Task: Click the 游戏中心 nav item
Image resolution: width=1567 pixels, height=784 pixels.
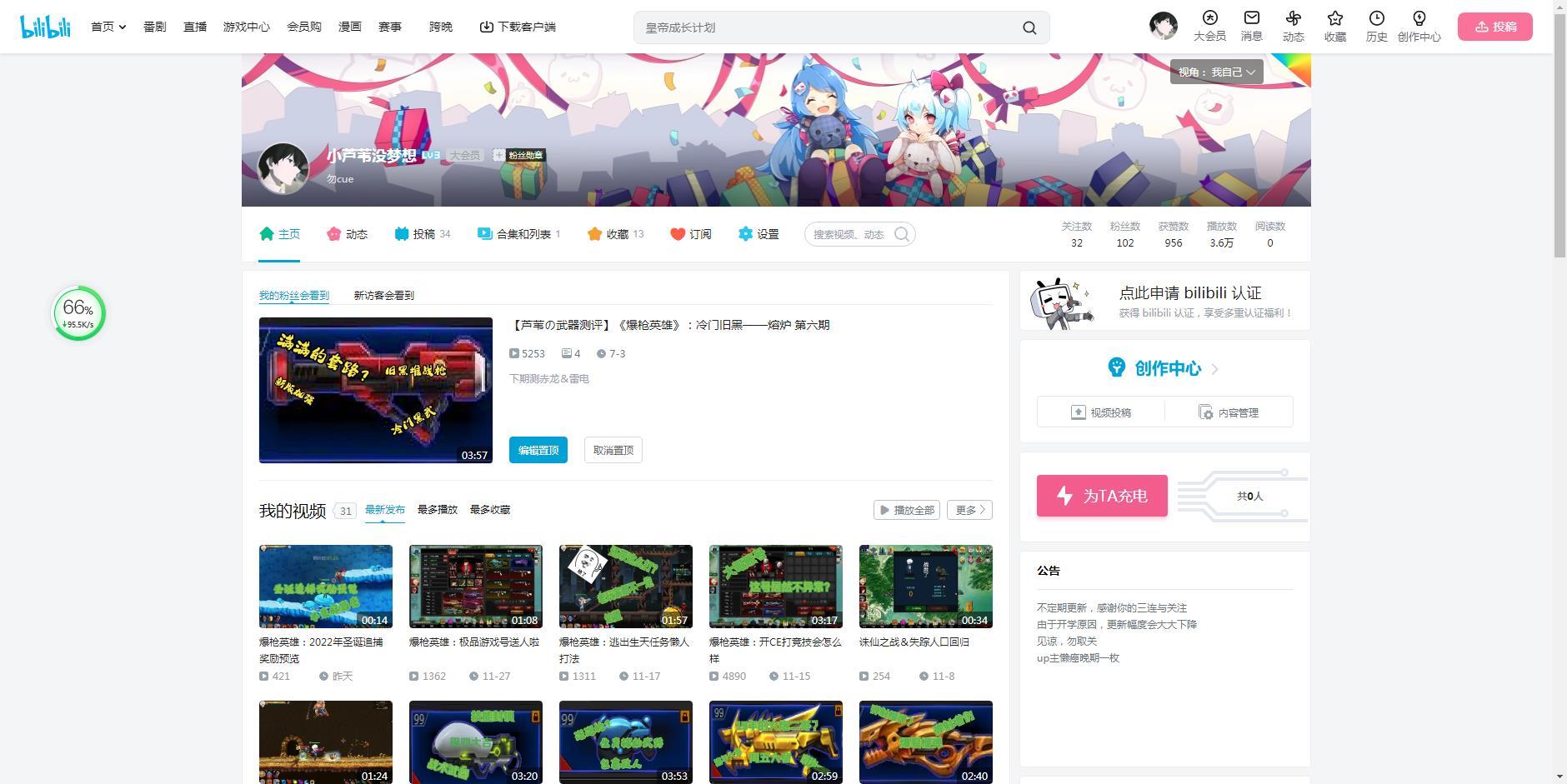Action: pos(247,27)
